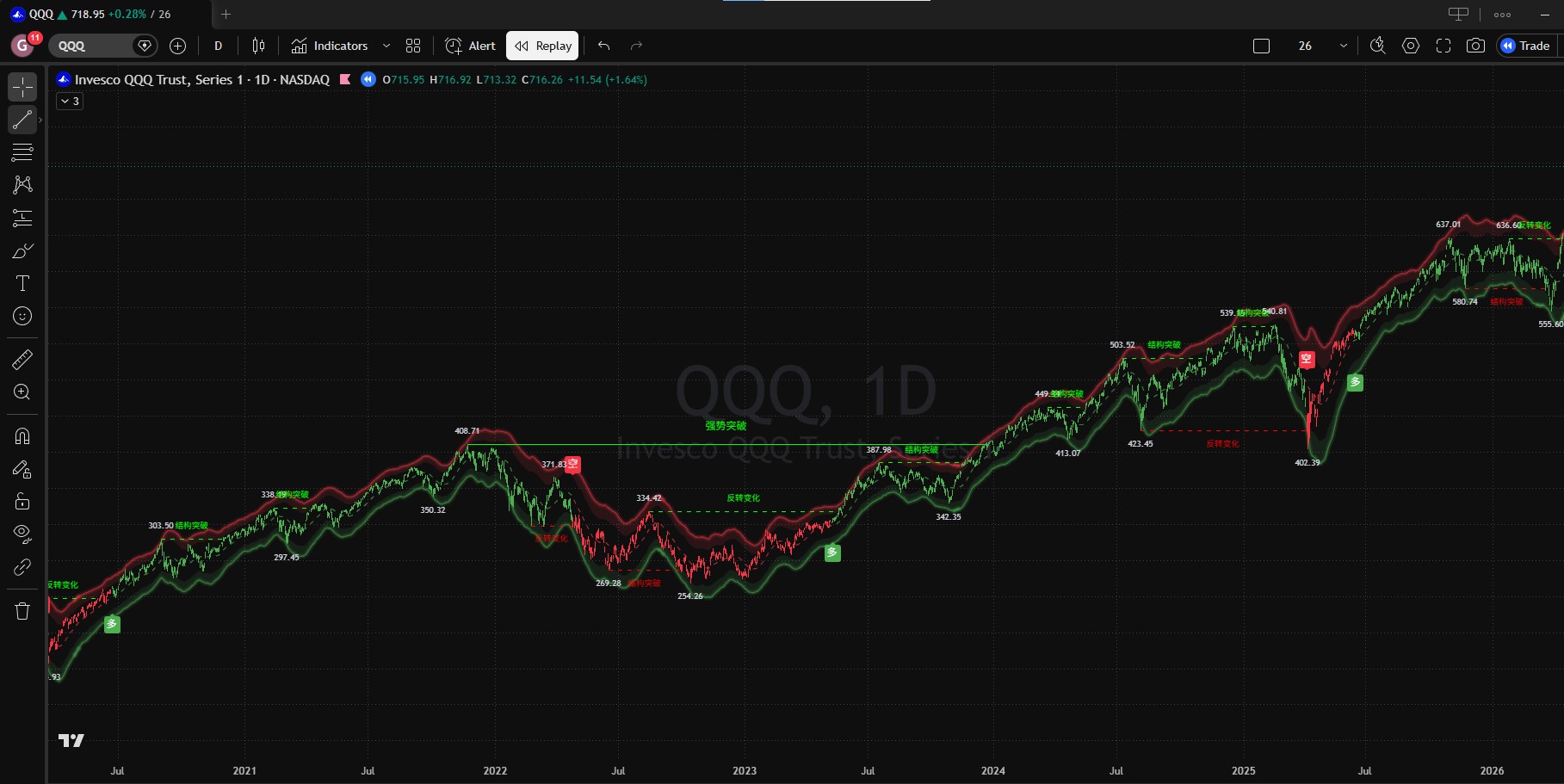Click the blue replay badge in legend
The height and width of the screenshot is (784, 1564).
click(x=368, y=79)
